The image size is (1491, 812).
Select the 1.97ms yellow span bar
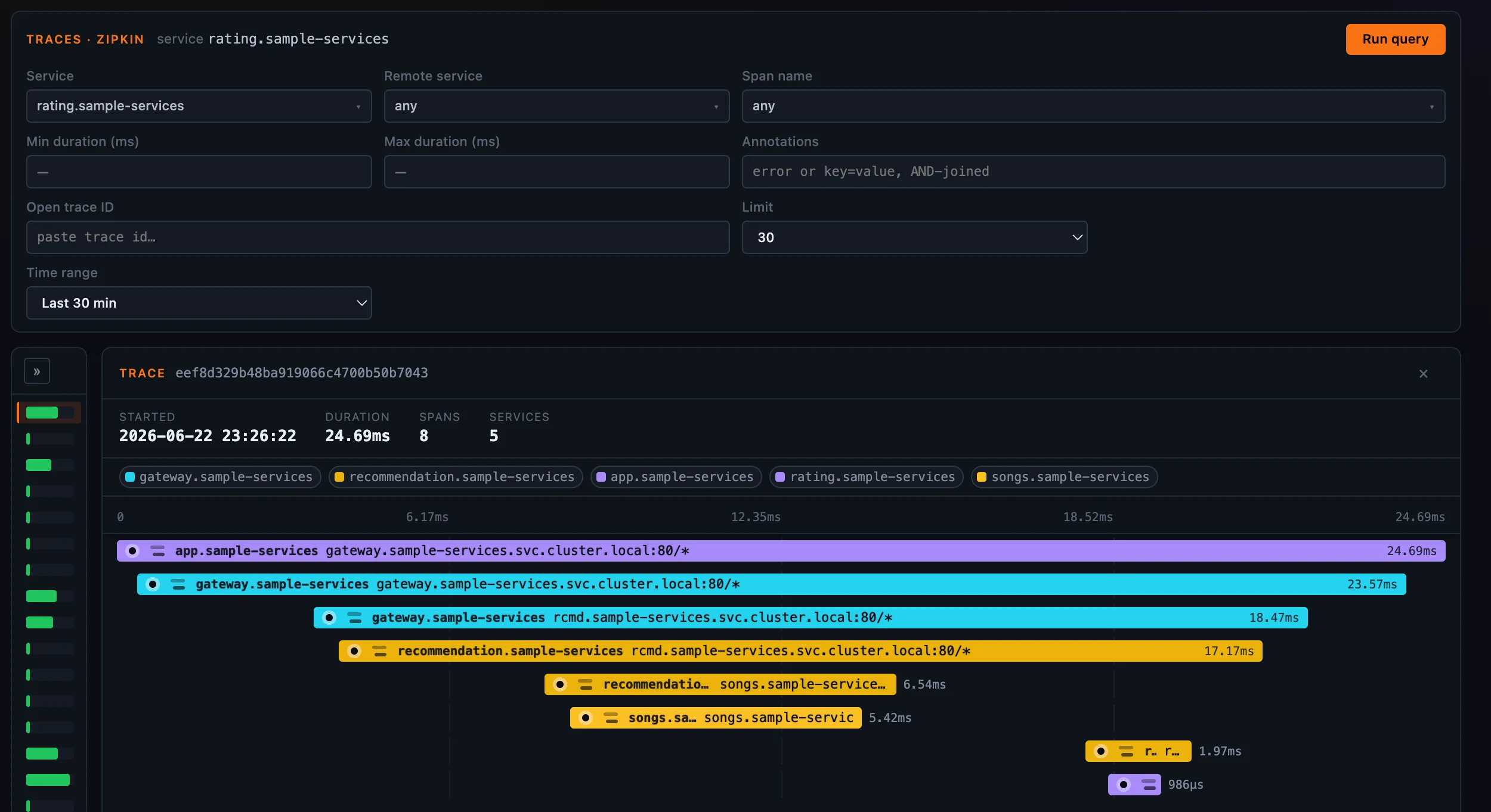coord(1138,751)
